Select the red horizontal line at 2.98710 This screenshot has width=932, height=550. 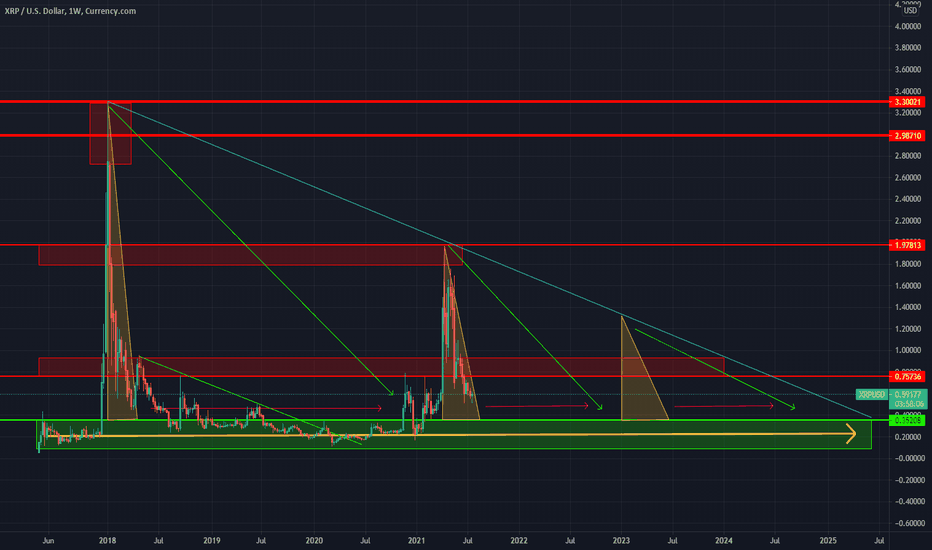pyautogui.click(x=445, y=136)
